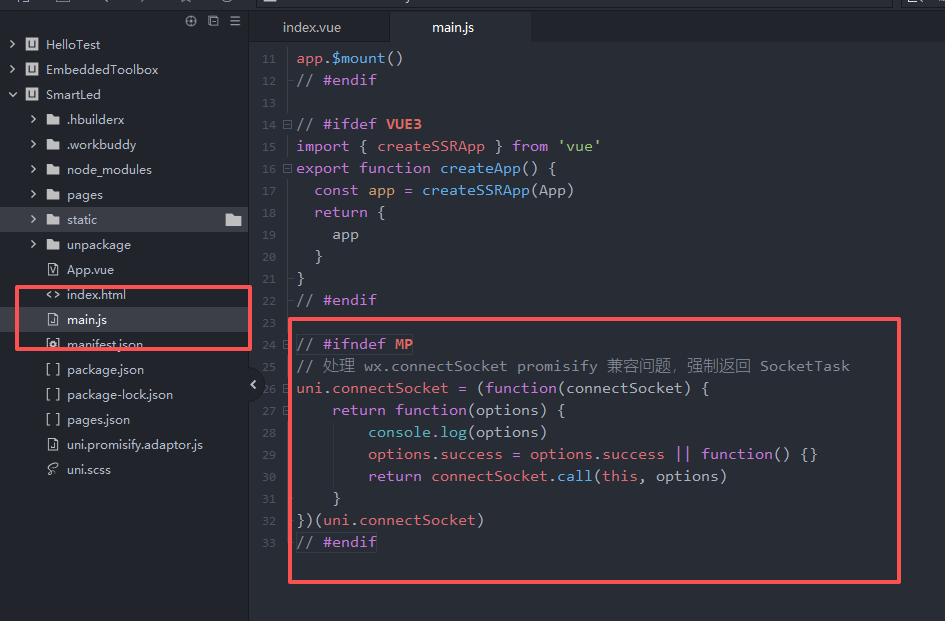Expand the EmbeddedToolbox project
Image resolution: width=945 pixels, height=621 pixels.
click(13, 69)
